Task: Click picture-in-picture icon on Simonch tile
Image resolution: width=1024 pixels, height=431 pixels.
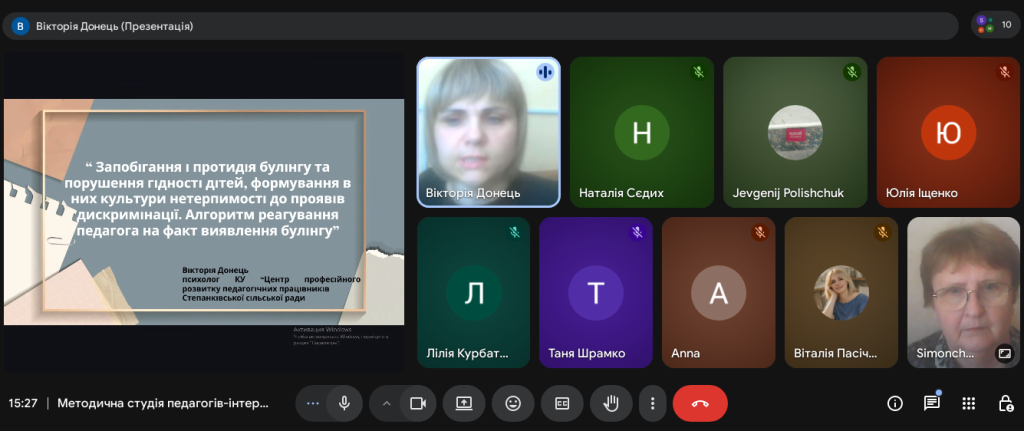Action: [1003, 352]
